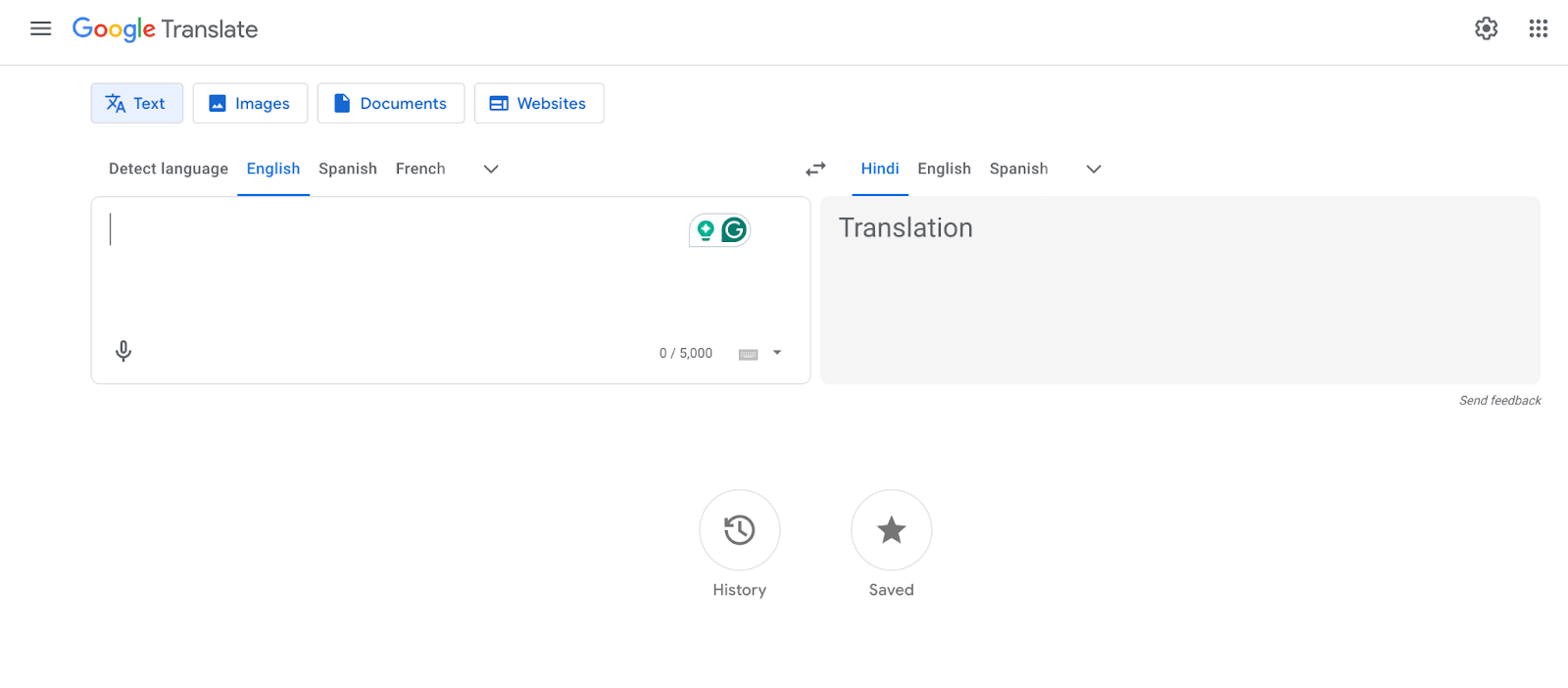The image size is (1568, 688).
Task: Toggle the virtual keyboard icon
Action: pos(749,354)
